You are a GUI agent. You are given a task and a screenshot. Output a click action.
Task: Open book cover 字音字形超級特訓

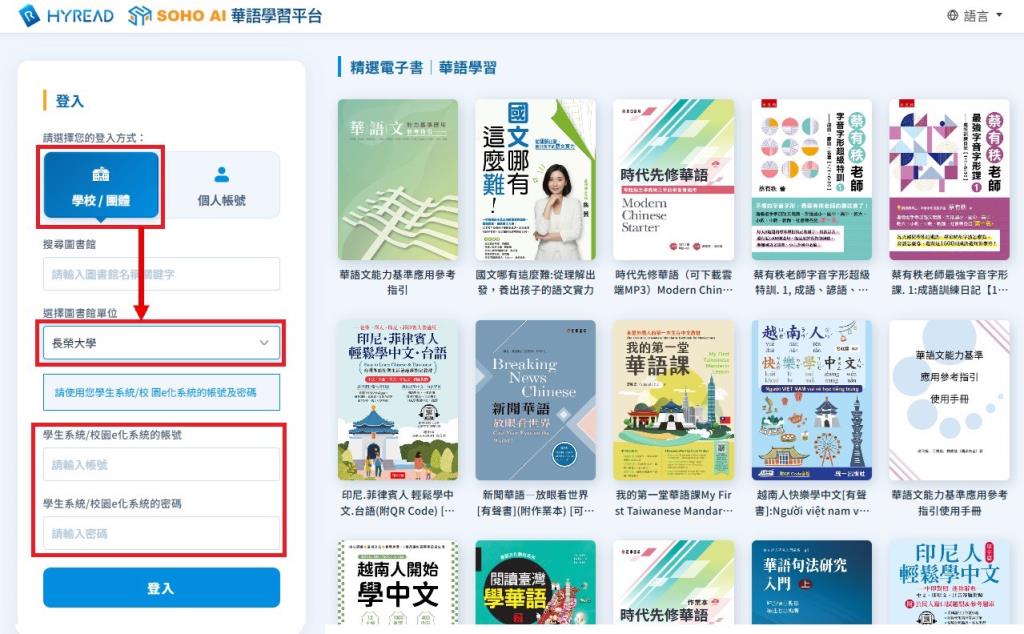812,180
